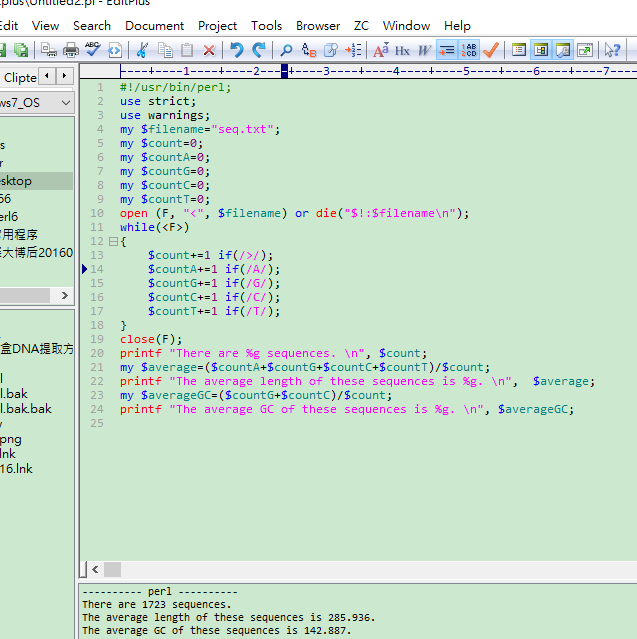637x639 pixels.
Task: Collapse the code fold at line 12
Action: pos(112,242)
